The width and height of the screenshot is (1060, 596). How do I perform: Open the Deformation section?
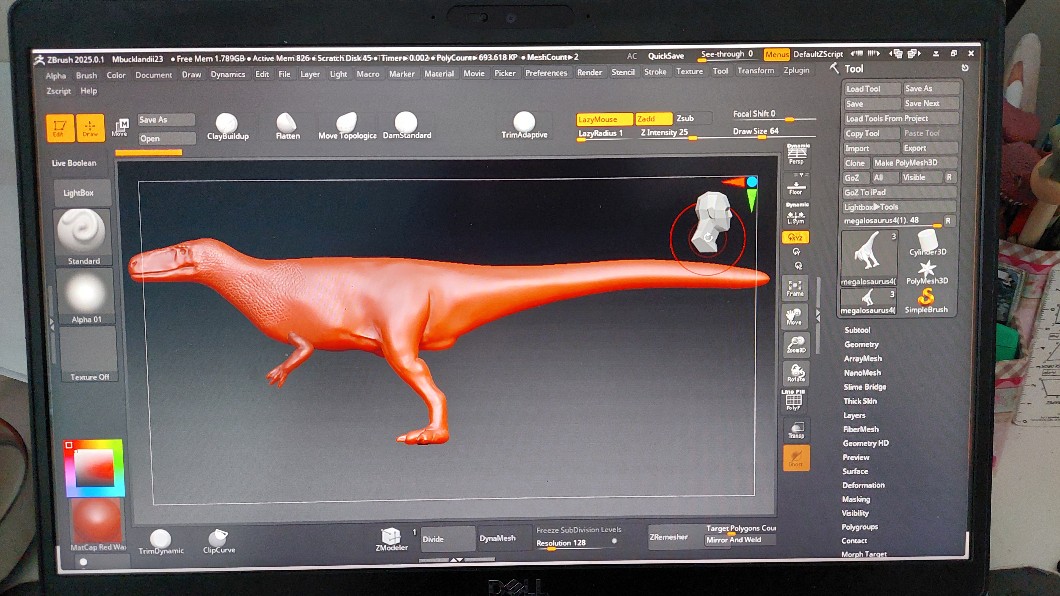(x=863, y=485)
